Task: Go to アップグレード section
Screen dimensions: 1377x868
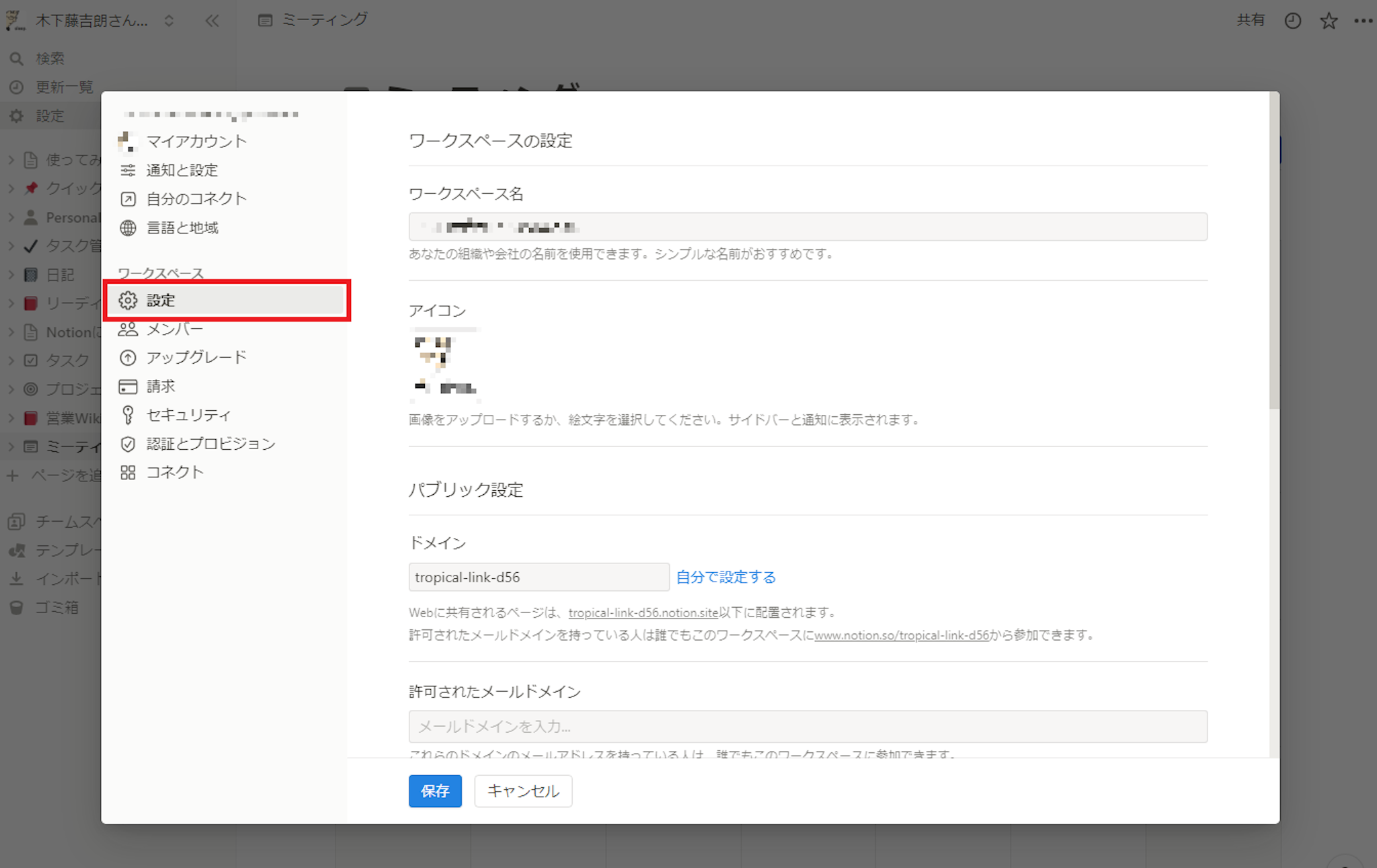Action: (196, 357)
